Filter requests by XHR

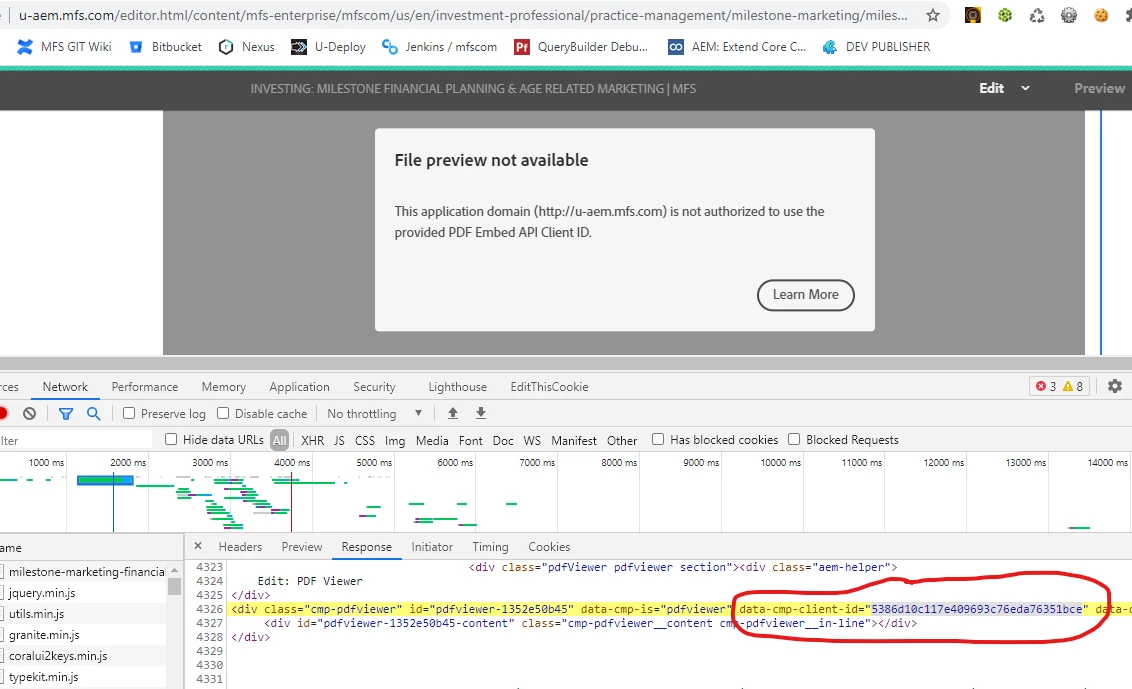coord(313,441)
